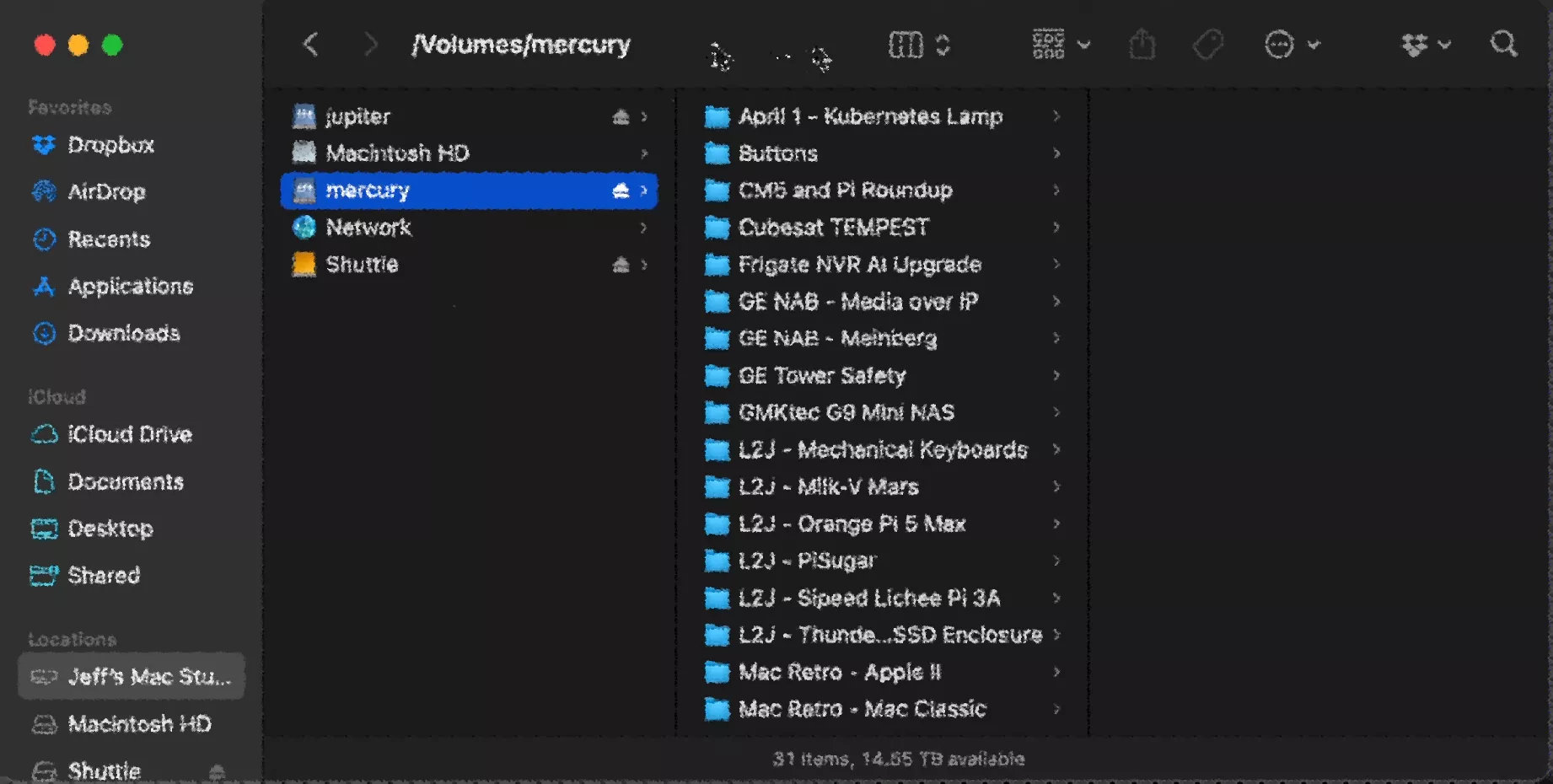The width and height of the screenshot is (1553, 784).
Task: Click the Share toolbar icon
Action: [1142, 45]
